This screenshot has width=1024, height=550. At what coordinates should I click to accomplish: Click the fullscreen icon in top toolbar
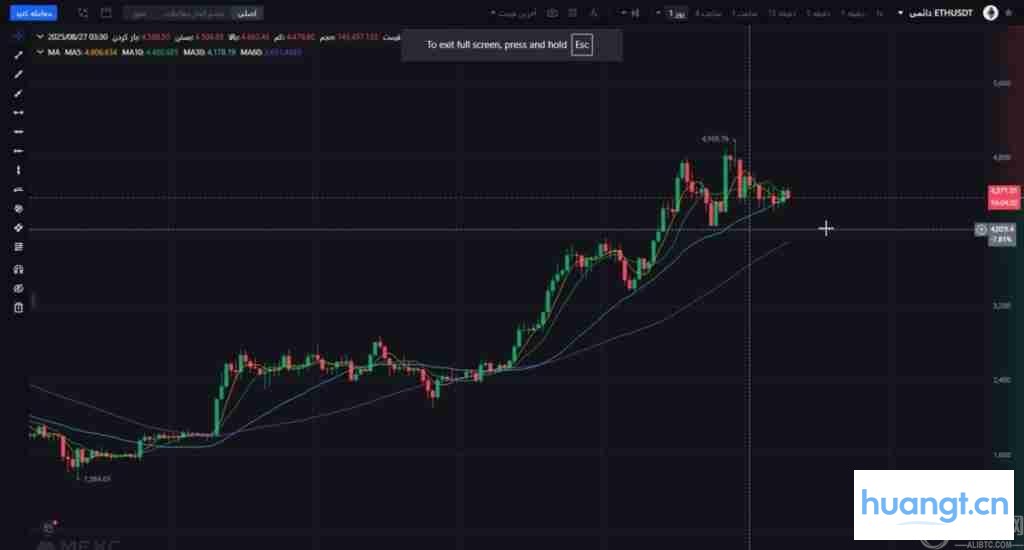tap(81, 13)
